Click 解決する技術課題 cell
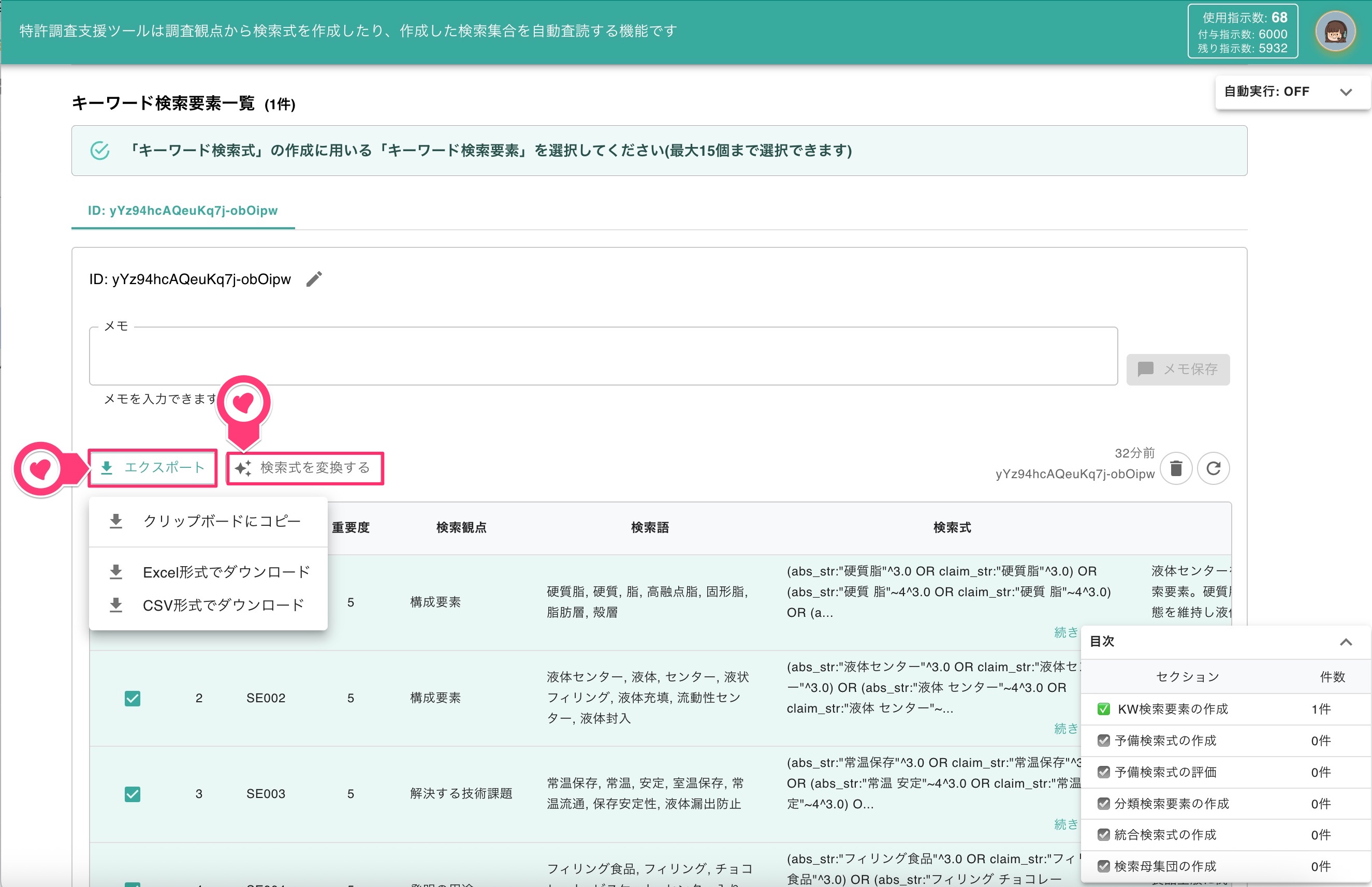Viewport: 1372px width, 887px height. click(461, 794)
